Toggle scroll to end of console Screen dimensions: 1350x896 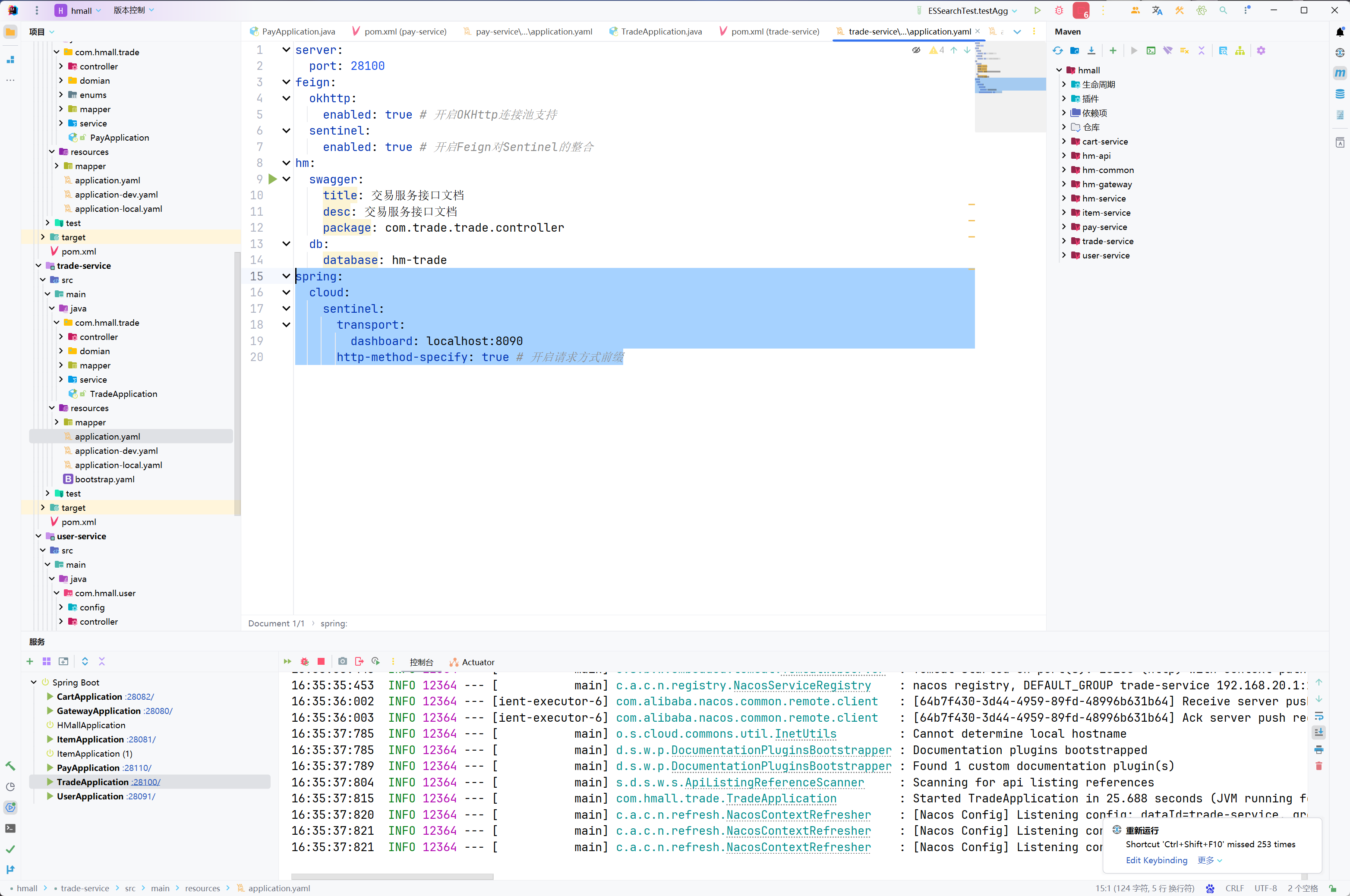pyautogui.click(x=1319, y=733)
